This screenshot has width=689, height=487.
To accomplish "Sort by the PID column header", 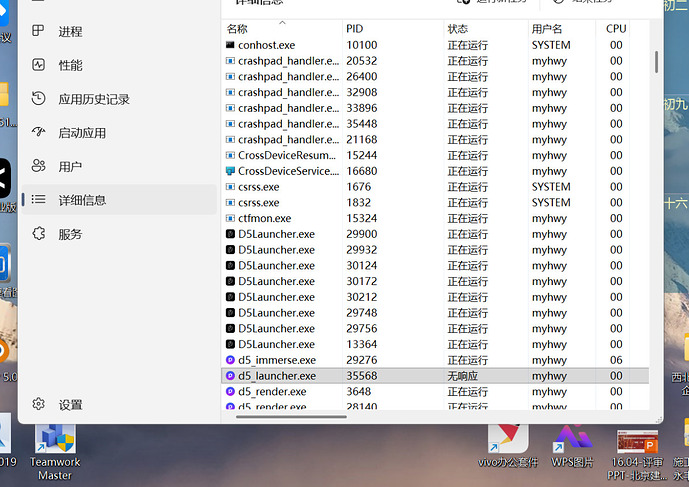I will click(x=393, y=29).
